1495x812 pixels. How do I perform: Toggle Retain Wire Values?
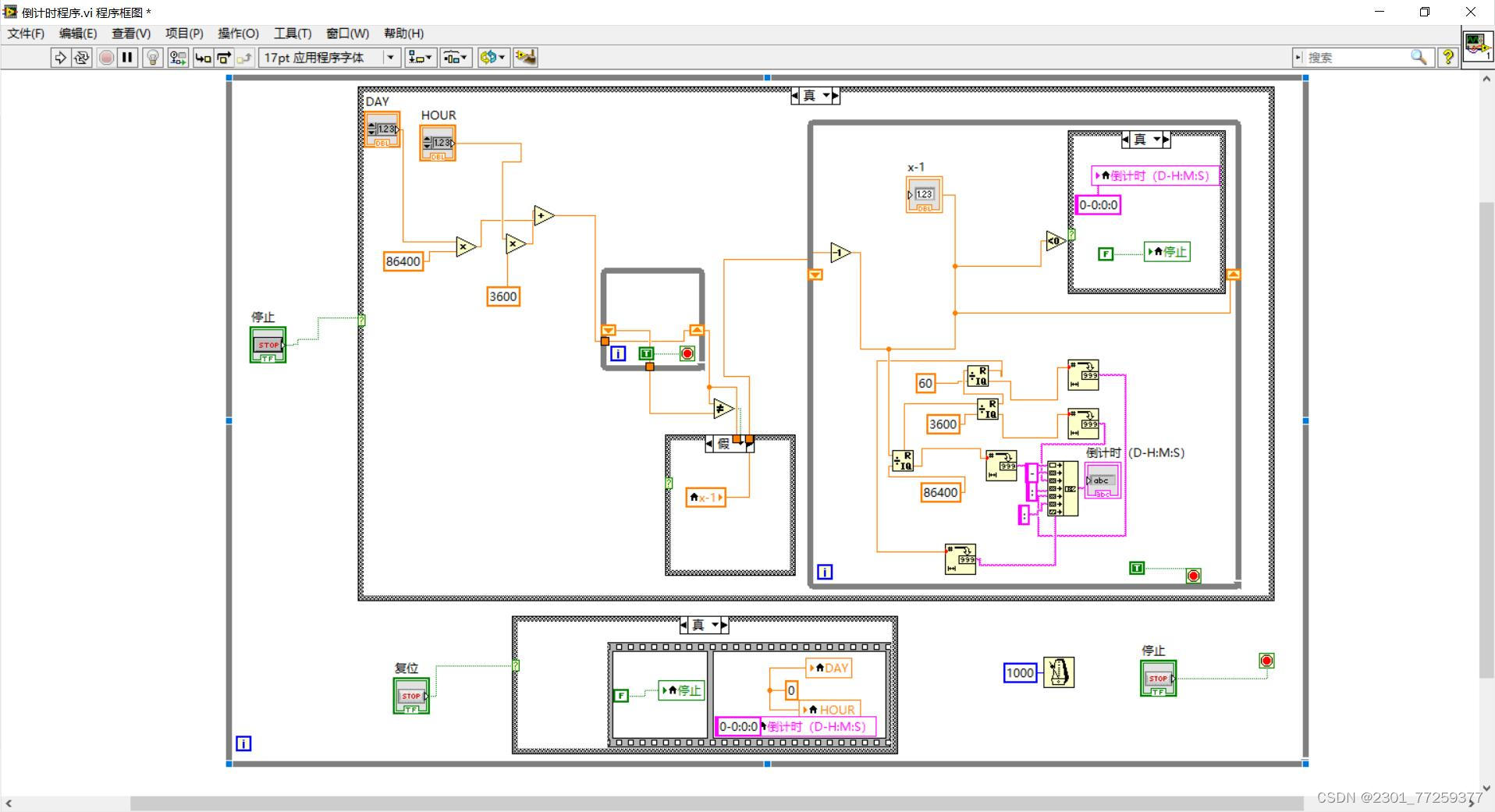tap(178, 58)
